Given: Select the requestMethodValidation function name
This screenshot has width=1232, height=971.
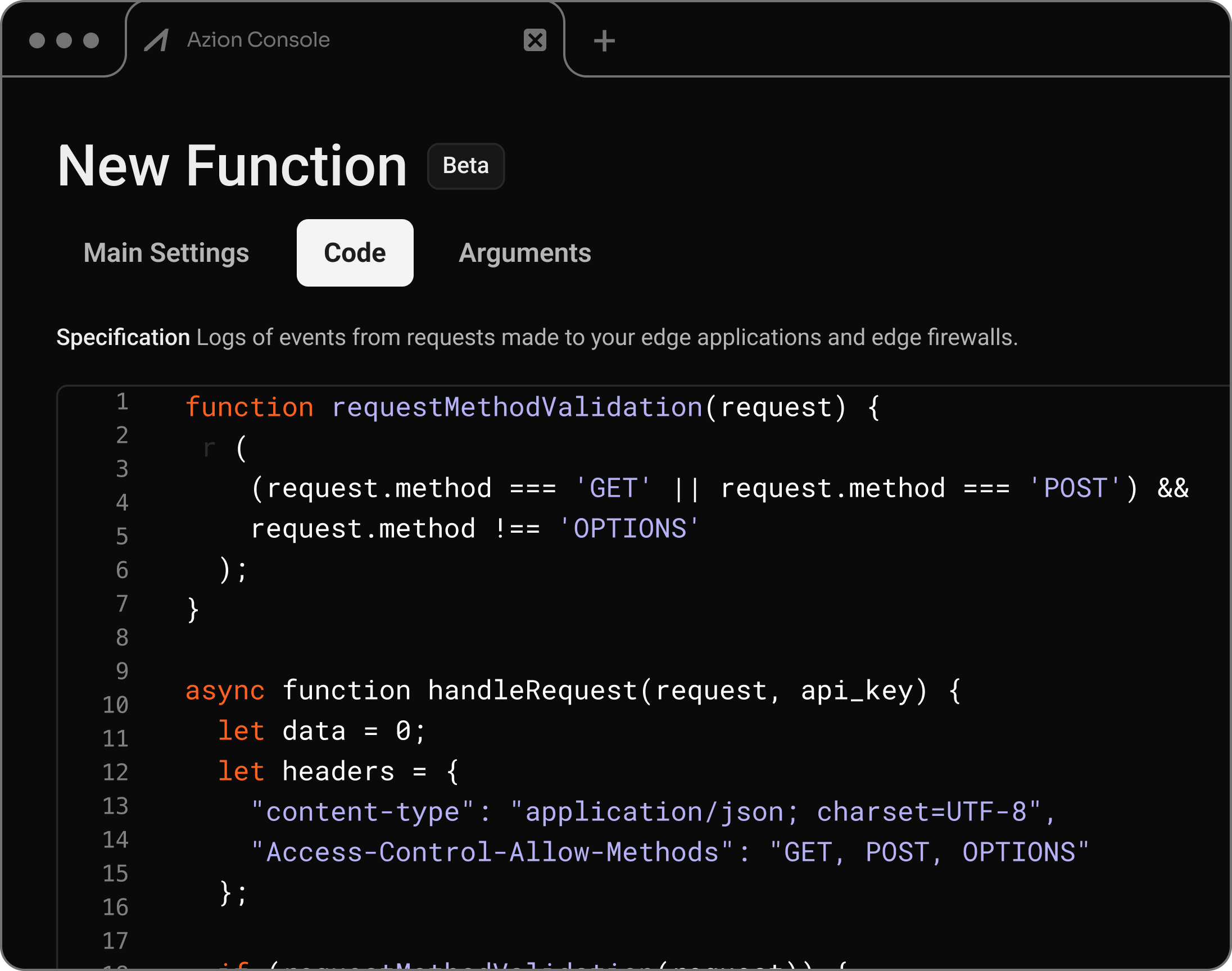Looking at the screenshot, I should pyautogui.click(x=515, y=406).
